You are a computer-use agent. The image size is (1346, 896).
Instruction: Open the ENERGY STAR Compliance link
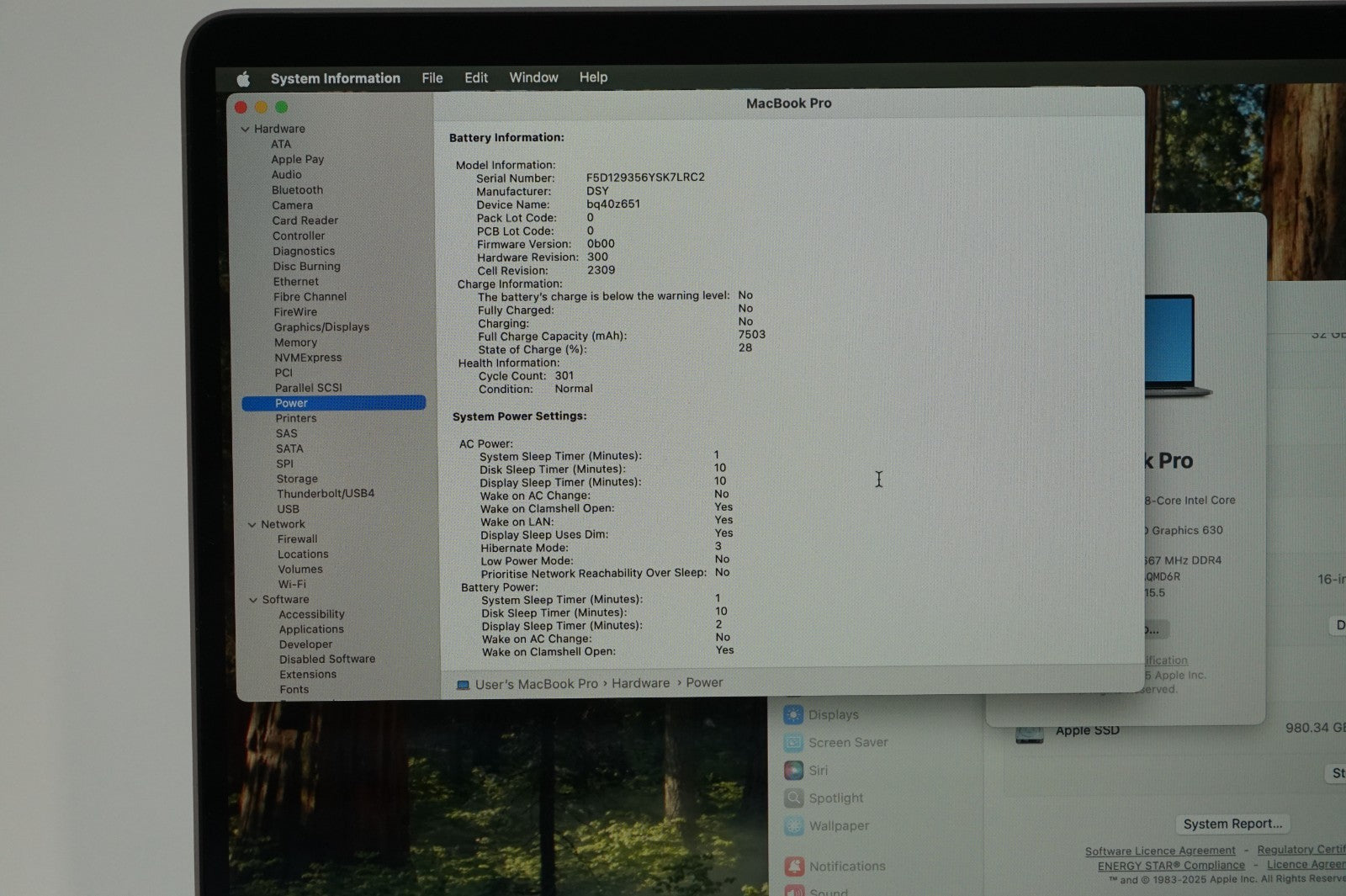(1171, 866)
